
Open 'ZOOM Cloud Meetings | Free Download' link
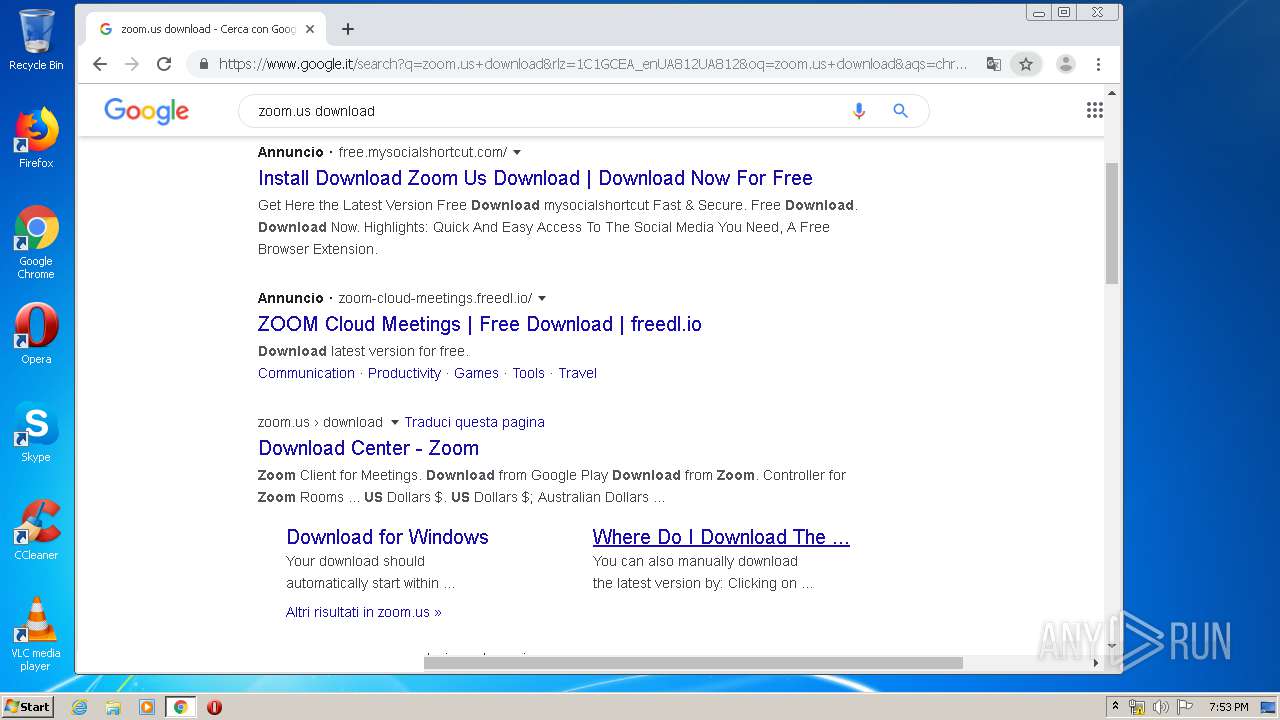(480, 324)
